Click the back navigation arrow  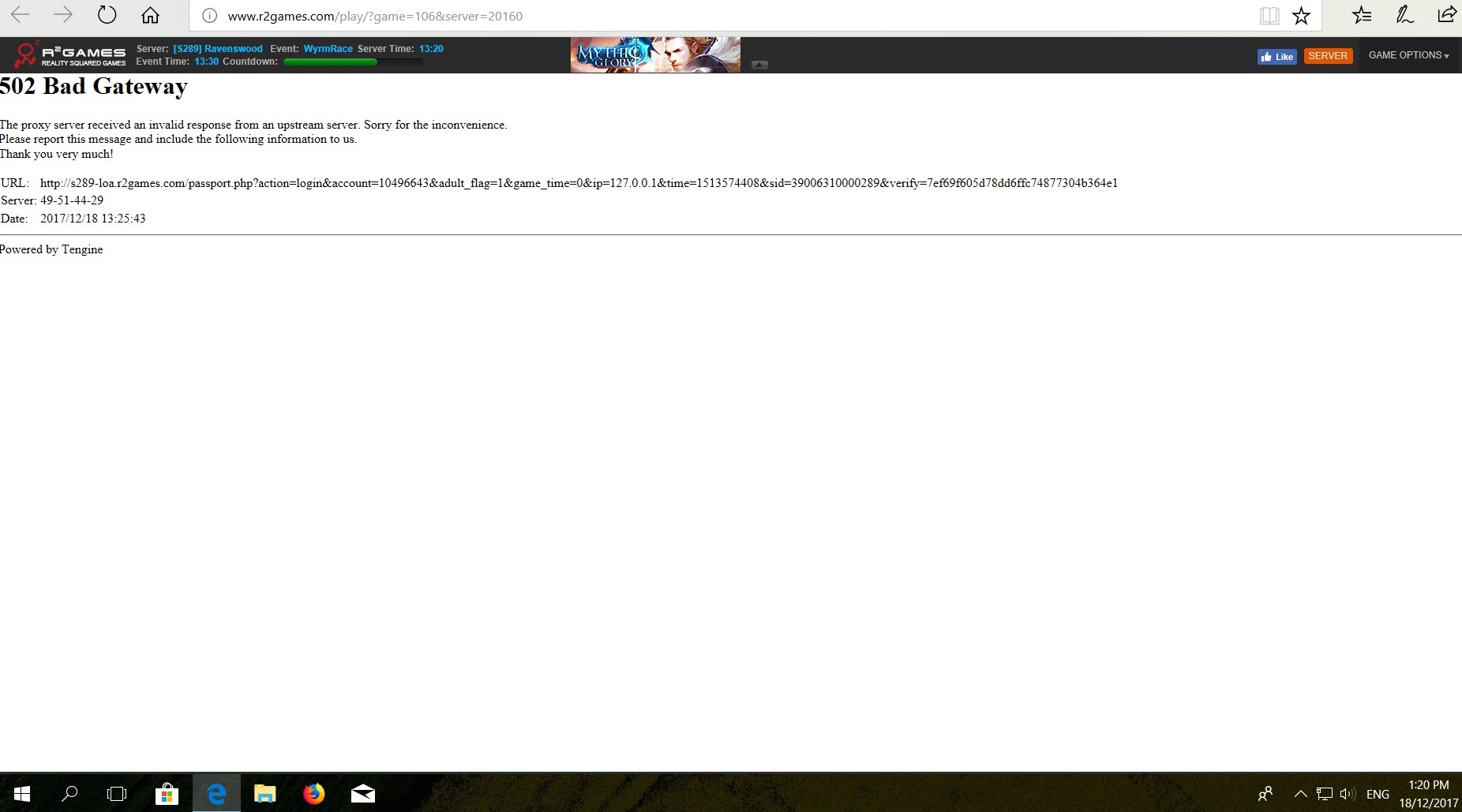tap(21, 16)
